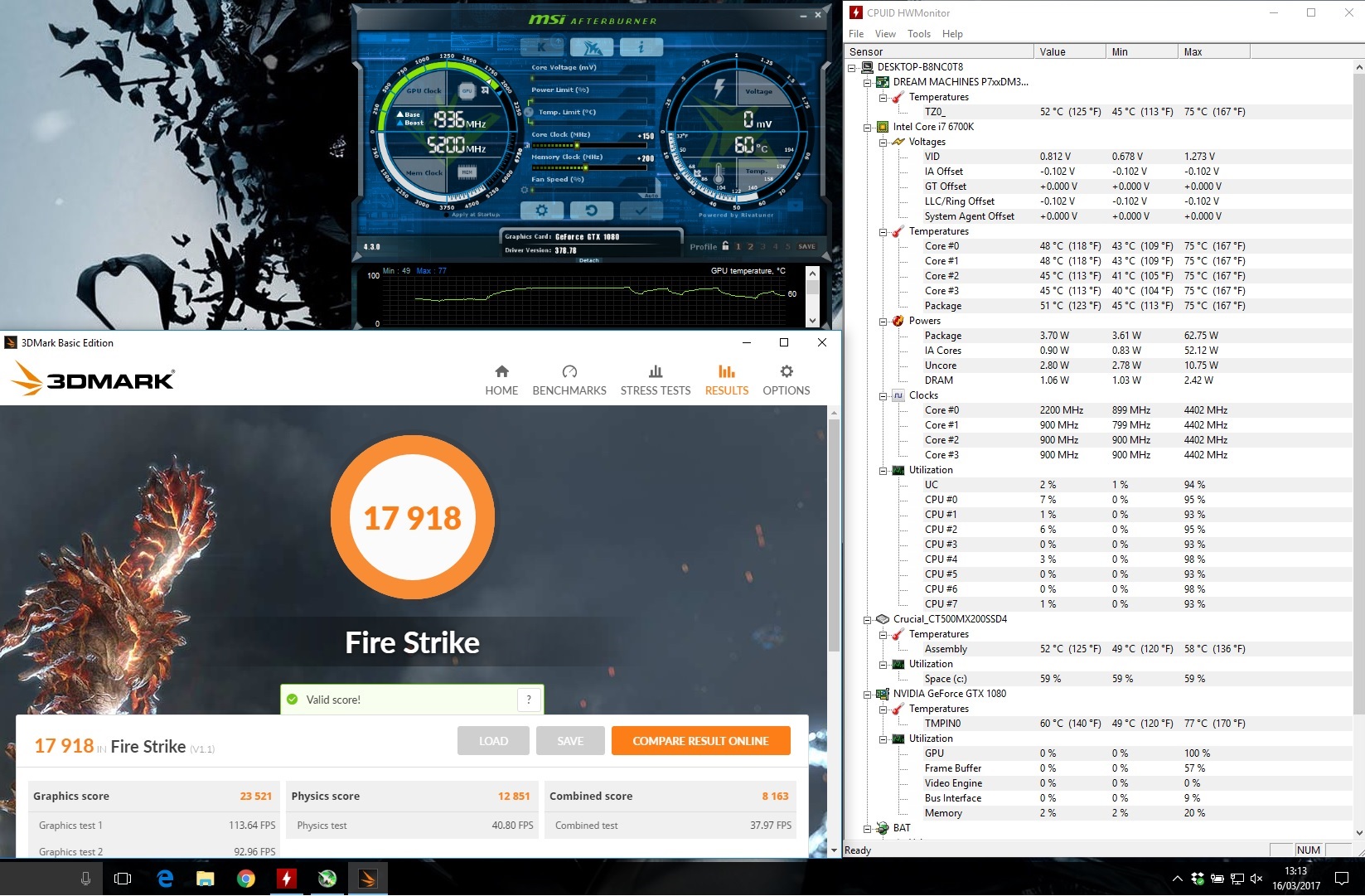The height and width of the screenshot is (896, 1365).
Task: Open Action Center notification icon
Action: [x=1342, y=878]
